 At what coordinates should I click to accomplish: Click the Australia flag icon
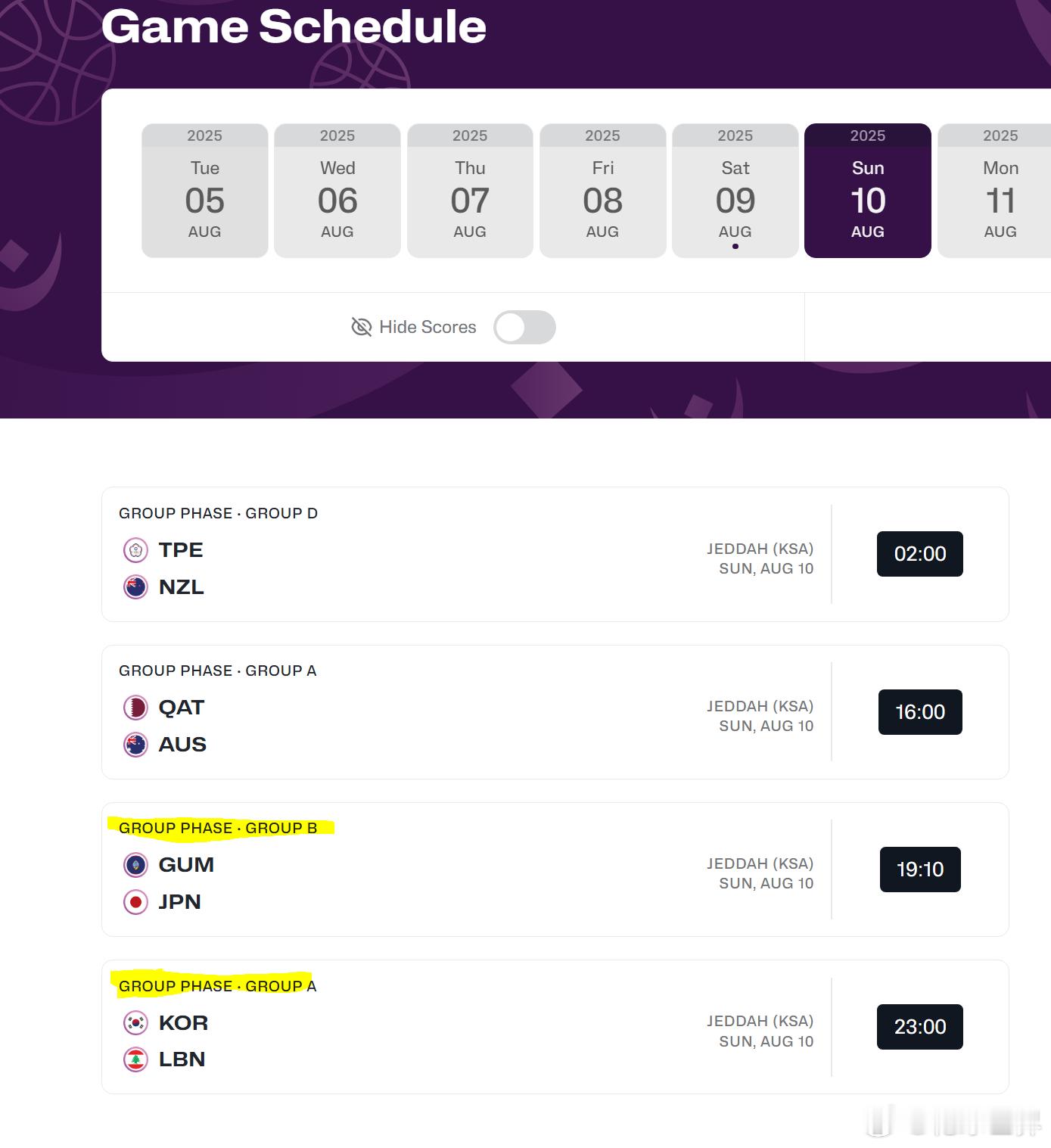[x=135, y=745]
